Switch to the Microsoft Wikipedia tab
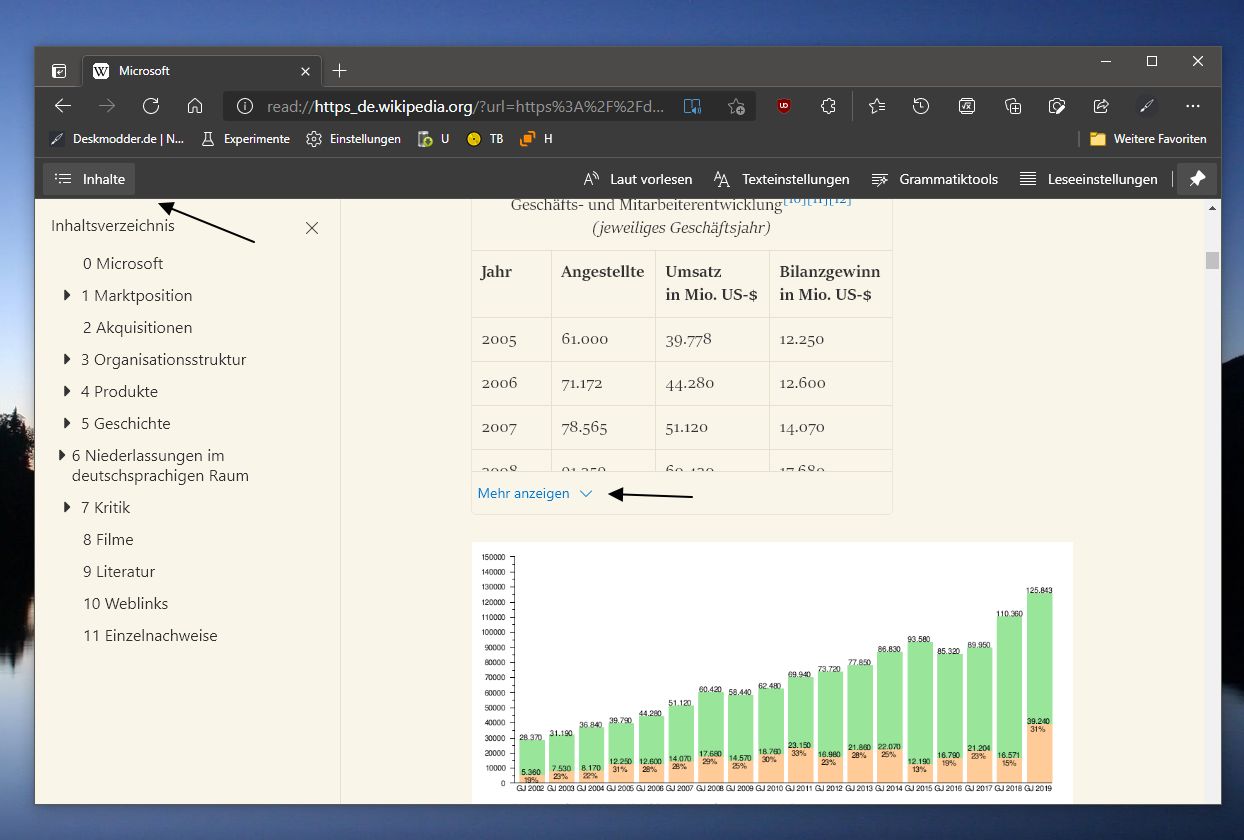 pos(200,71)
